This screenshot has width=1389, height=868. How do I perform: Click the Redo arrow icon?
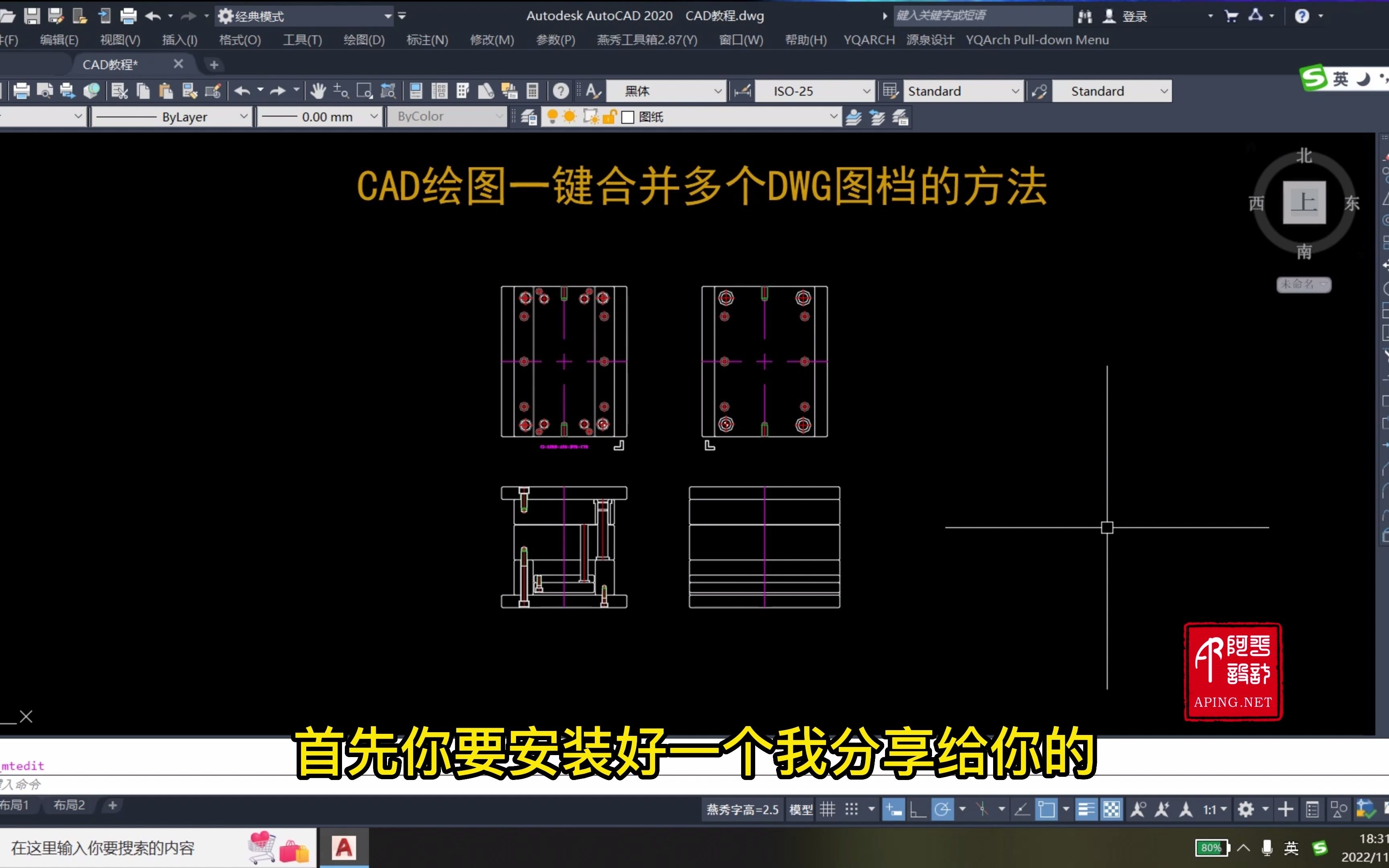(x=278, y=91)
